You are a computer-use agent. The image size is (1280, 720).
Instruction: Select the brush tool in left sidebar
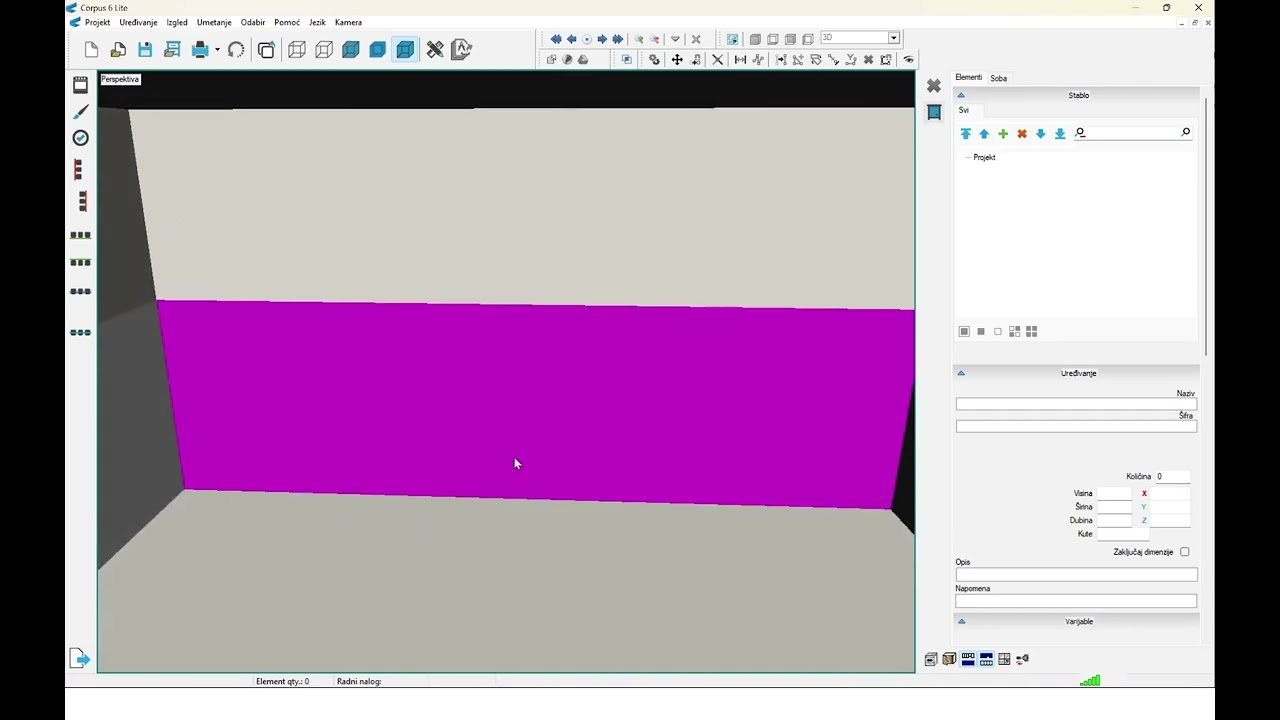[x=81, y=112]
